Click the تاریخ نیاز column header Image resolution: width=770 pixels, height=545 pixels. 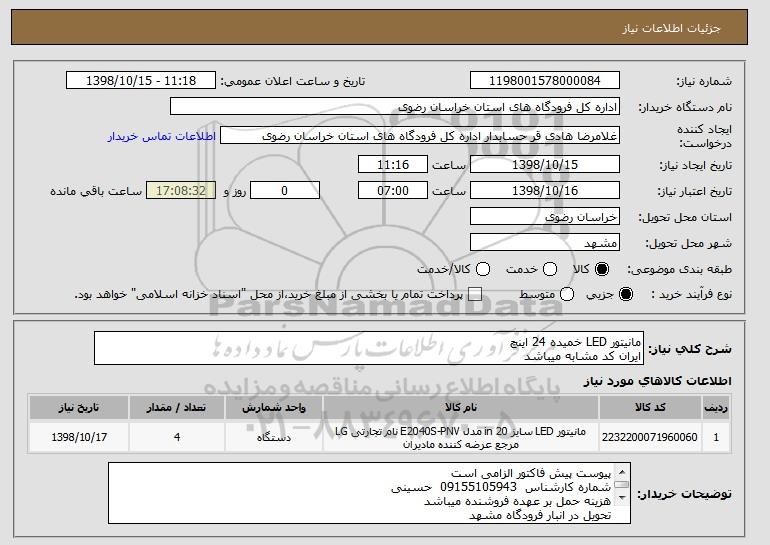[79, 407]
